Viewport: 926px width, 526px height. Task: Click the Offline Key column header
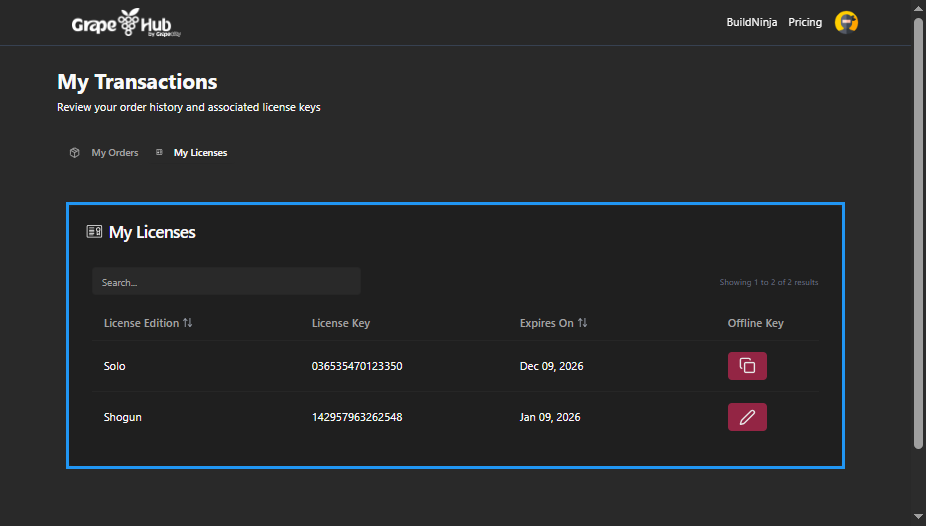click(755, 323)
